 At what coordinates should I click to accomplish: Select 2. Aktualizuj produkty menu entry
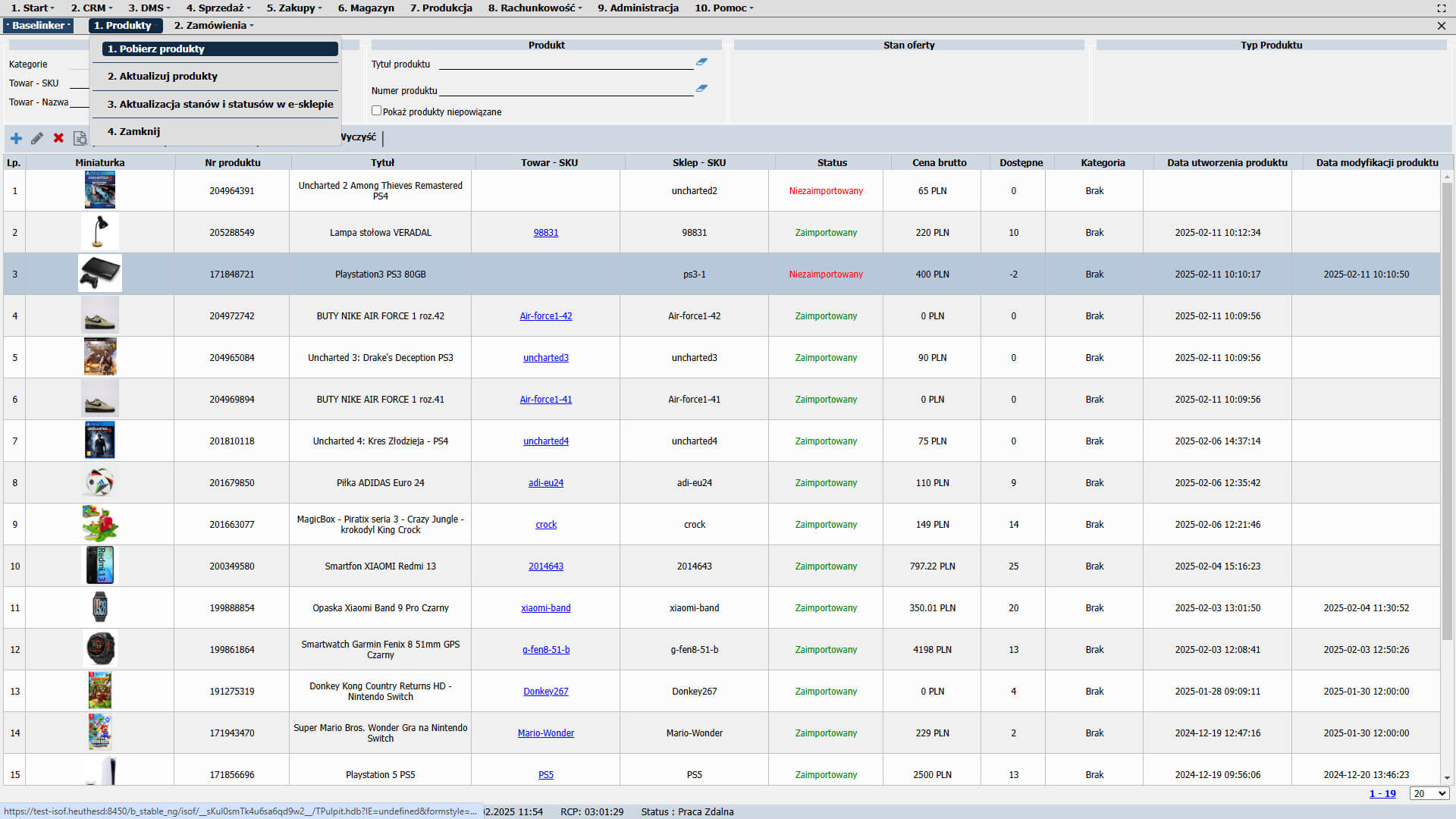[162, 76]
